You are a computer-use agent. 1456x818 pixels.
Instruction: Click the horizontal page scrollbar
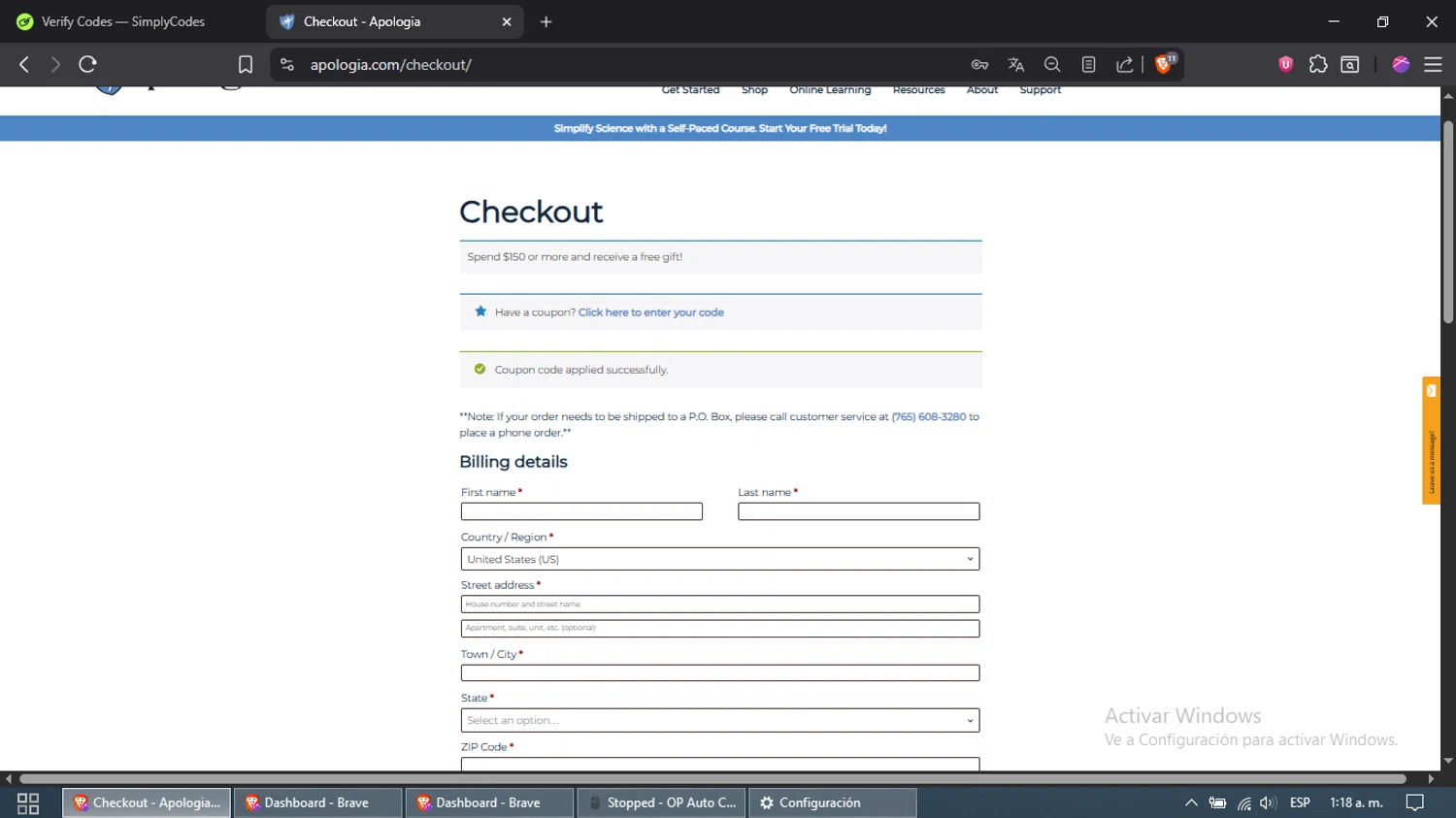click(712, 779)
